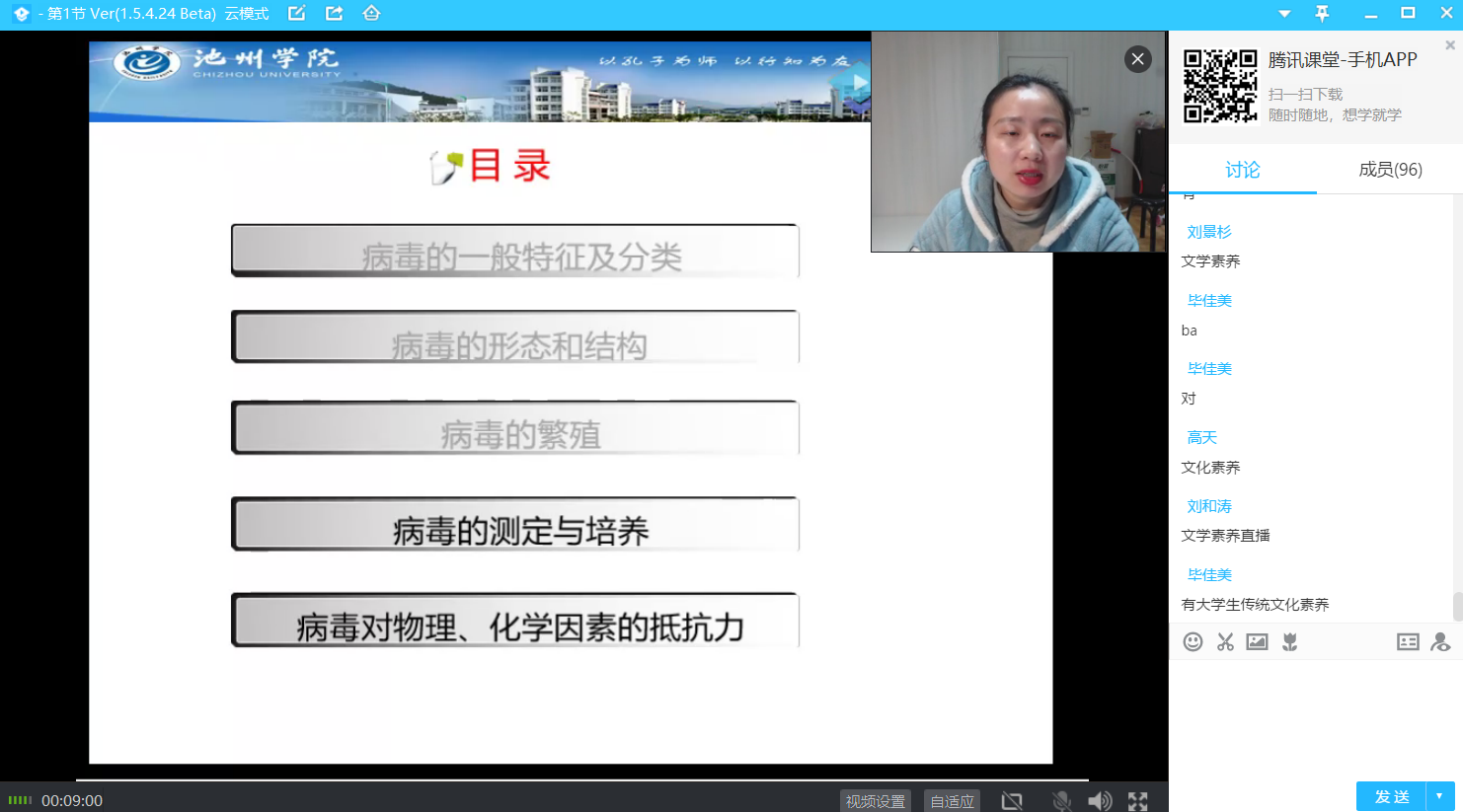Click the edit note icon in title bar

296,14
